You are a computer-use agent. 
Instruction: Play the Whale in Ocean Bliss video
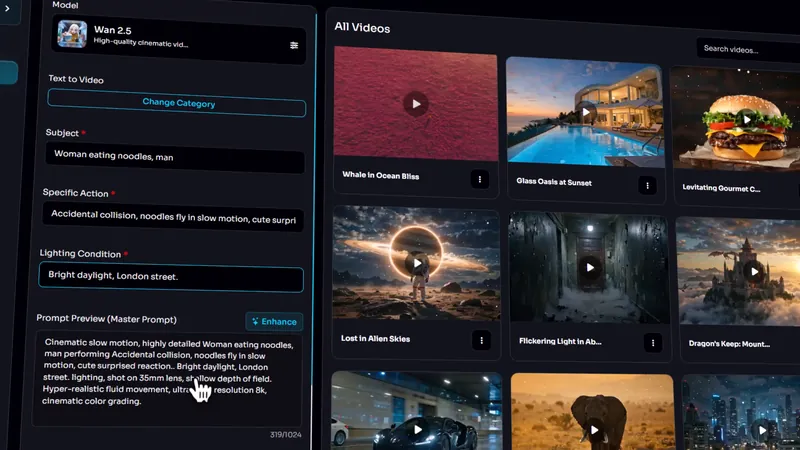click(416, 104)
